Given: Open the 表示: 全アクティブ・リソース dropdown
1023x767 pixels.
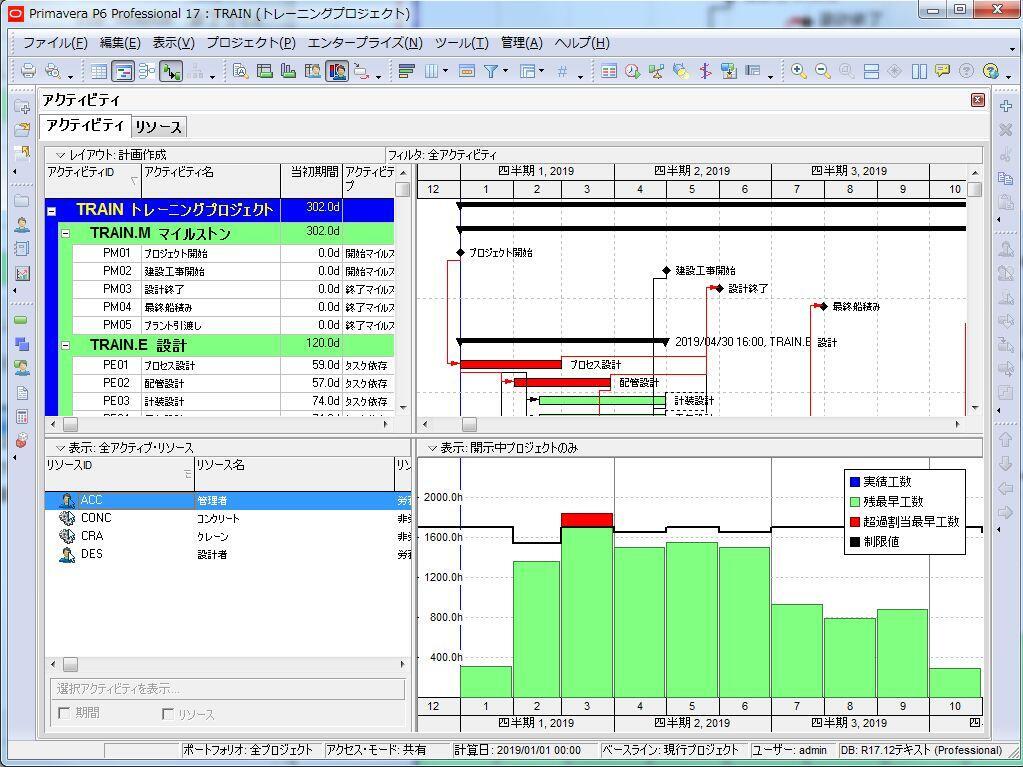Looking at the screenshot, I should click(61, 448).
